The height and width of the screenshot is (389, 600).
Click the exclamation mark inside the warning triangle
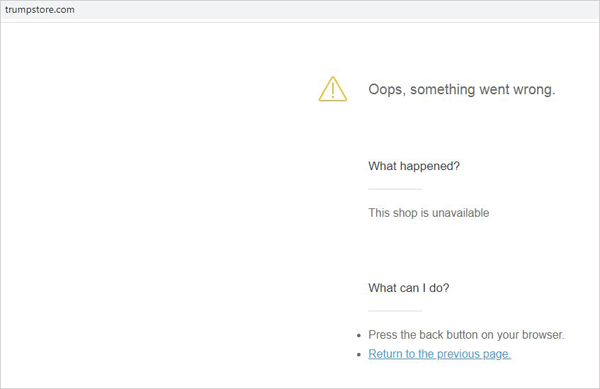pyautogui.click(x=333, y=91)
